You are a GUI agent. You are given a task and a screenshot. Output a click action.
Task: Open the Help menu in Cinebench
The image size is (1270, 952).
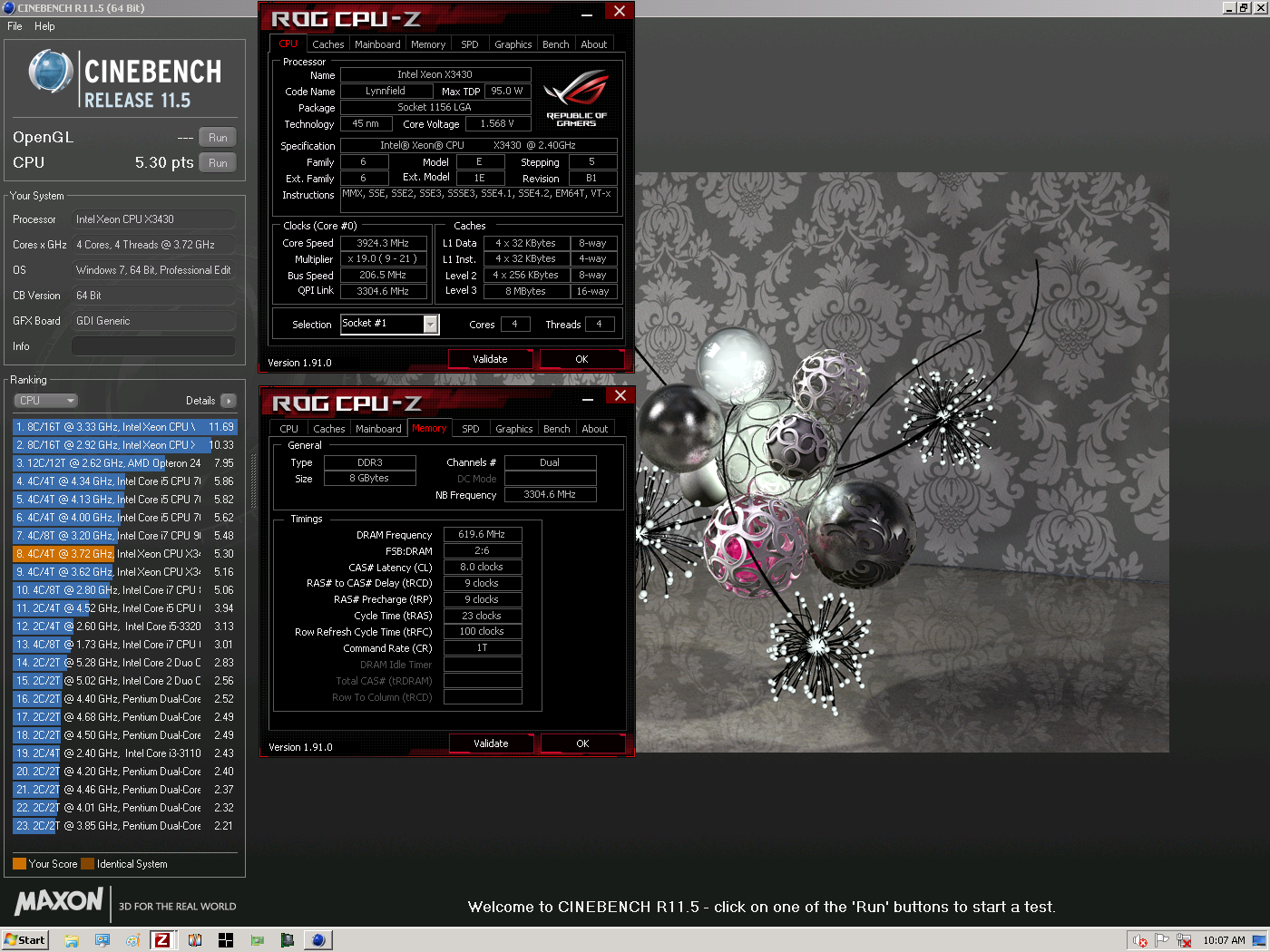click(44, 26)
